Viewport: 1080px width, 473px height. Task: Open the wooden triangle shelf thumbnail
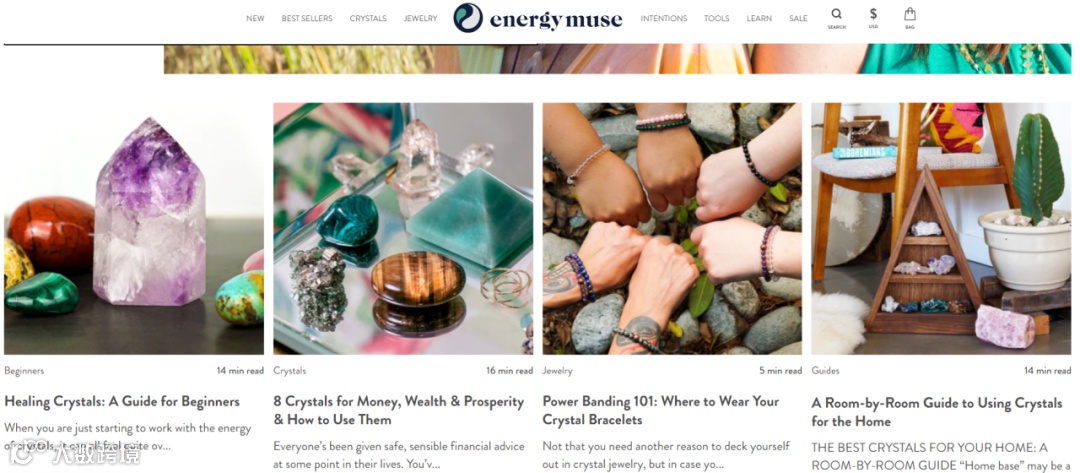[x=941, y=229]
